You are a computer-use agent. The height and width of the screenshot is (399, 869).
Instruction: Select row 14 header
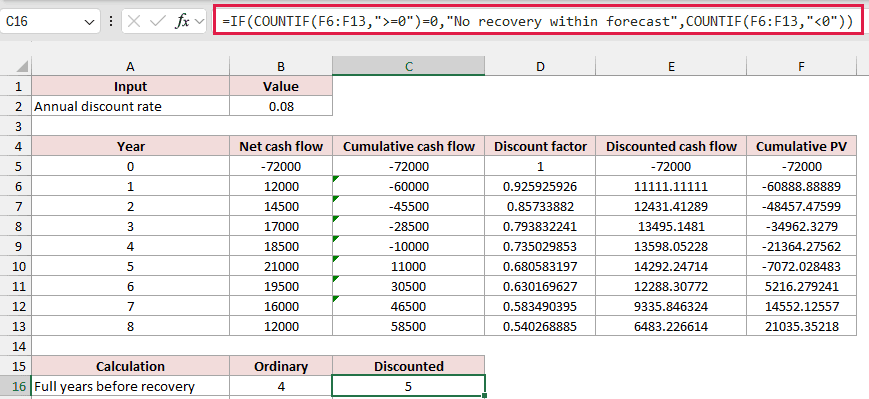point(16,346)
